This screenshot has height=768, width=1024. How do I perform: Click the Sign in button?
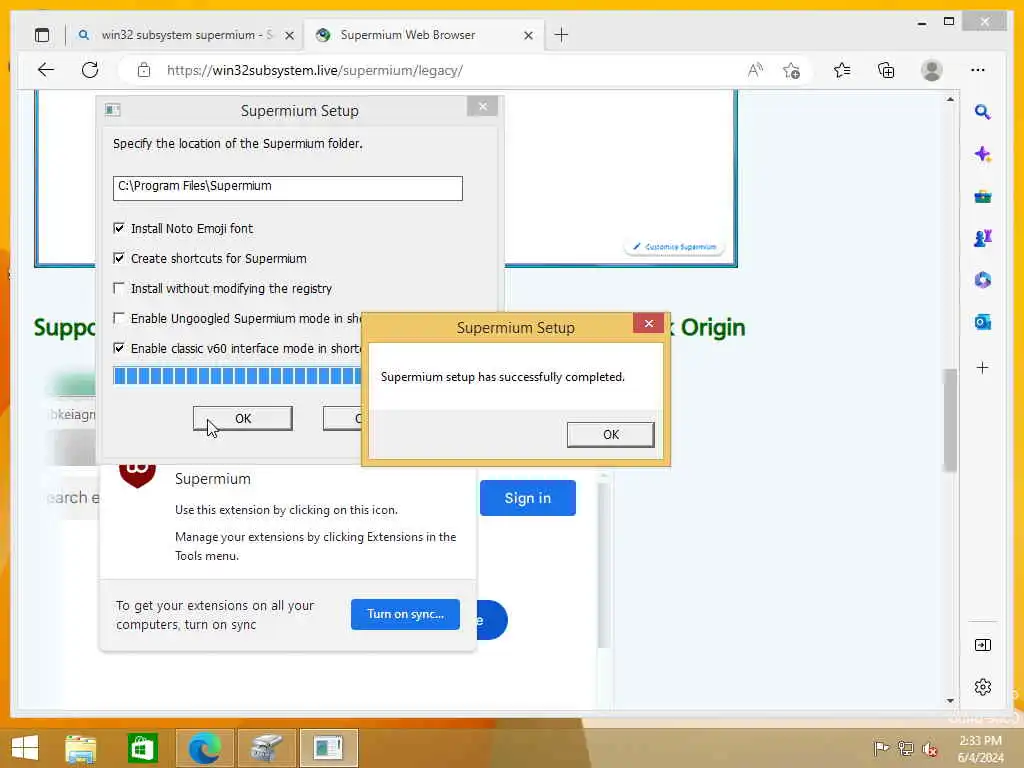(528, 498)
